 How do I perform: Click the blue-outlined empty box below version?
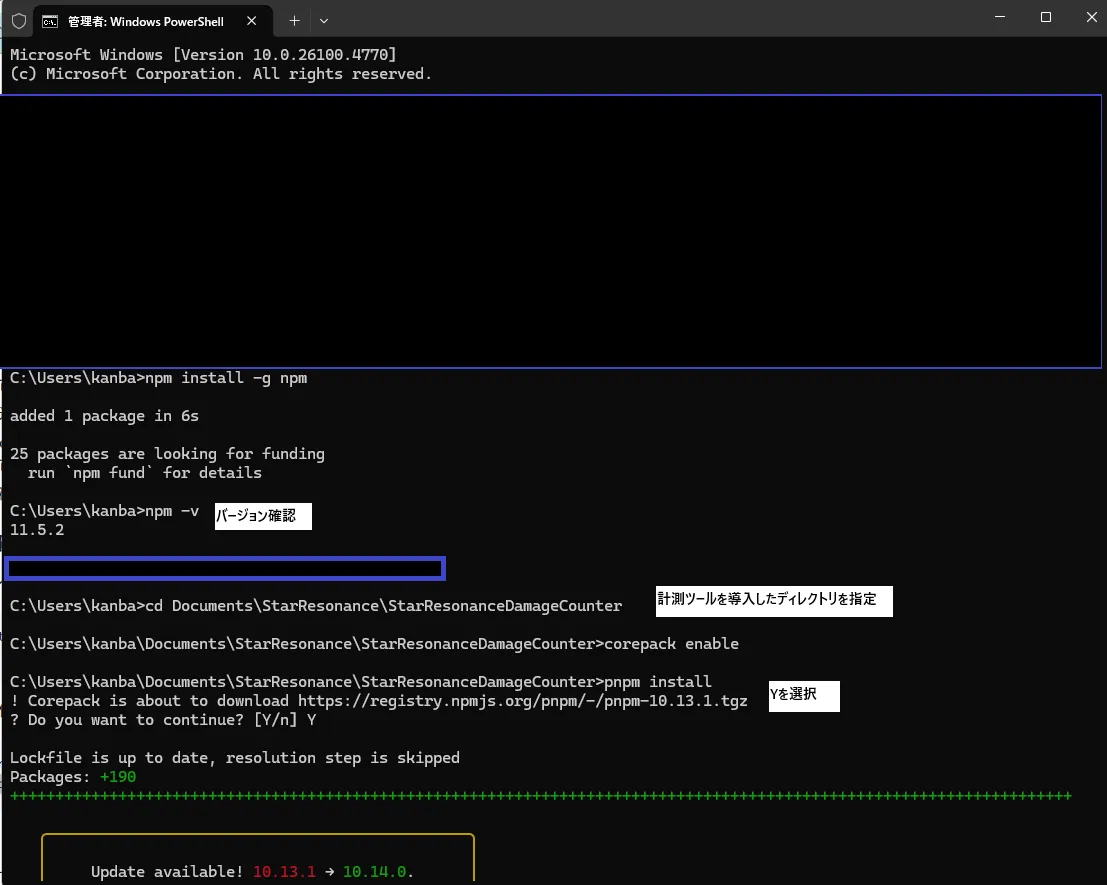click(x=225, y=569)
